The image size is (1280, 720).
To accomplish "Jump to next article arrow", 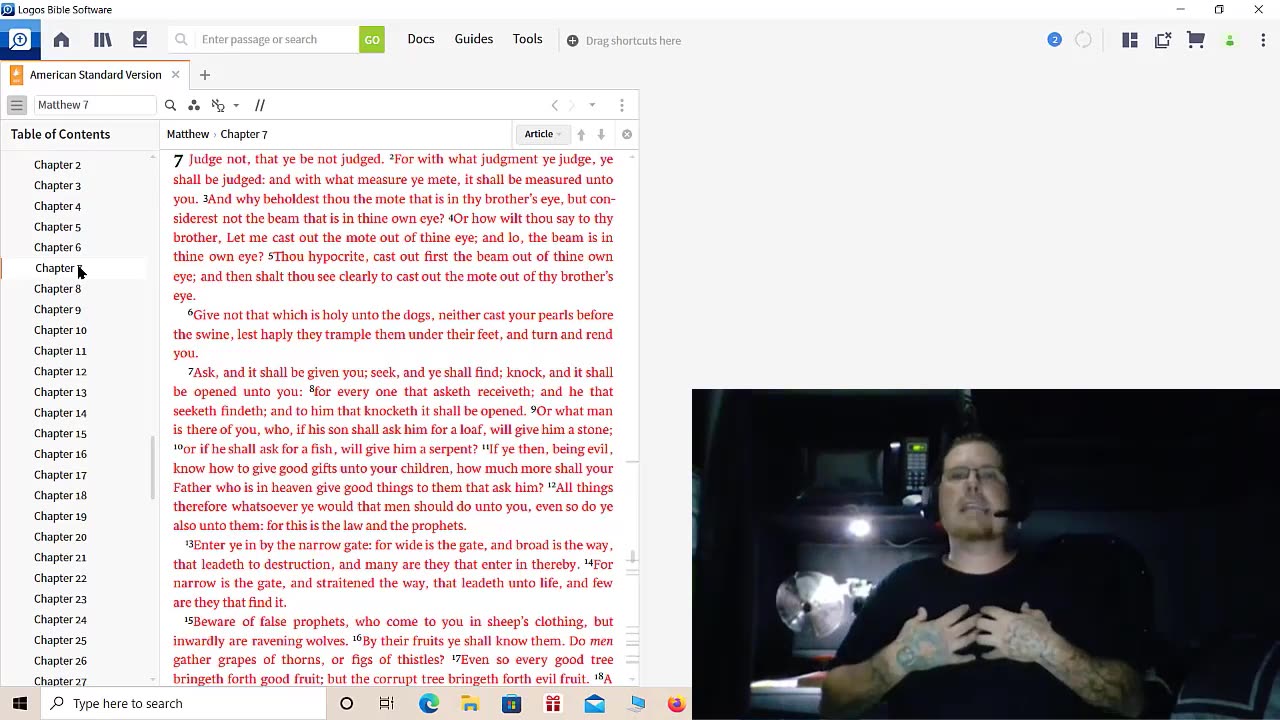I will click(601, 134).
